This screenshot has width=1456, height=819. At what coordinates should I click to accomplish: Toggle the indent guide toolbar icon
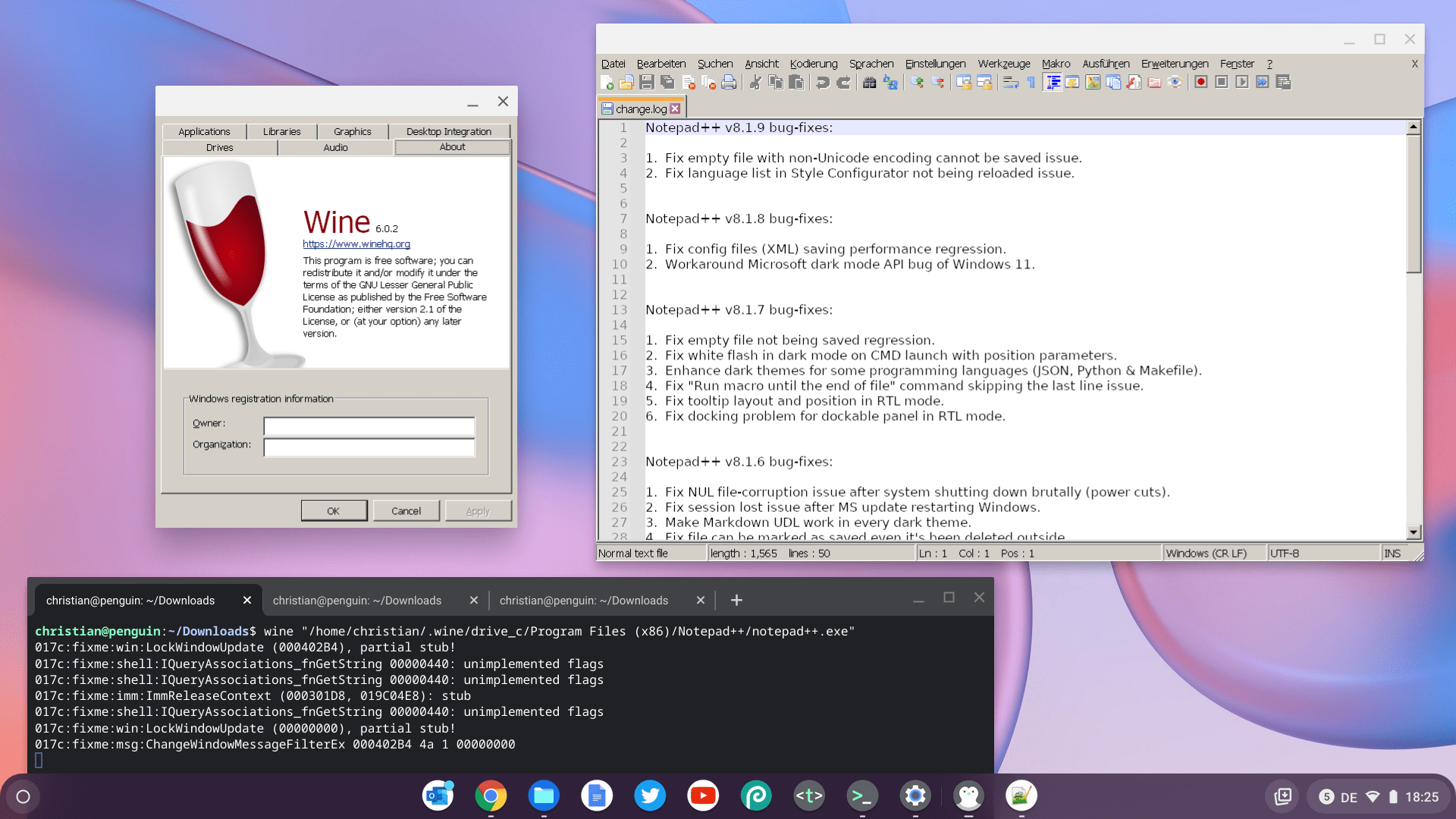[1053, 83]
